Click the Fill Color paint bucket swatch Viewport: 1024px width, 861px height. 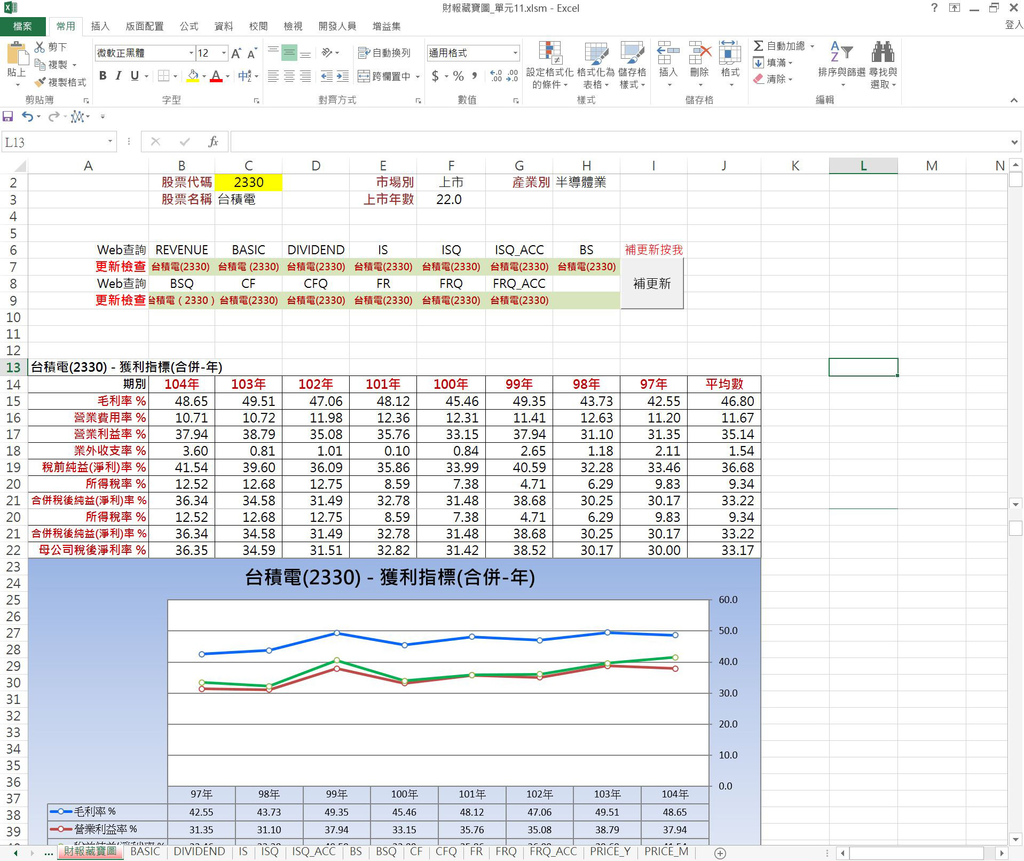[x=193, y=76]
